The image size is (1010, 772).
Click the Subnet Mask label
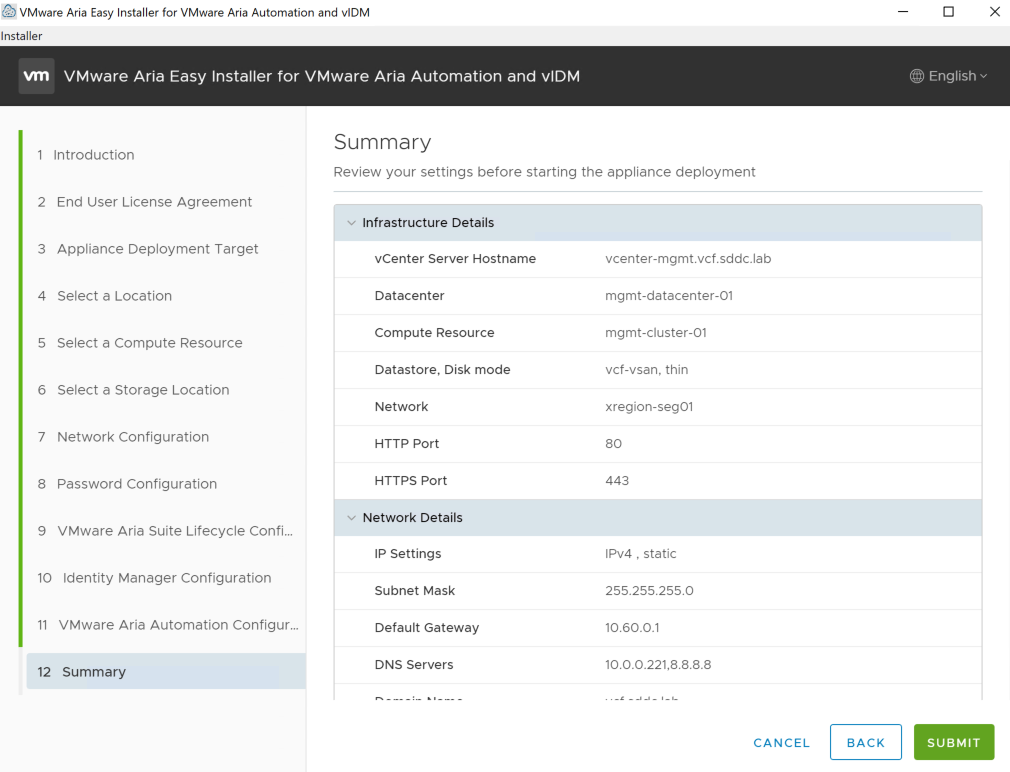(414, 591)
